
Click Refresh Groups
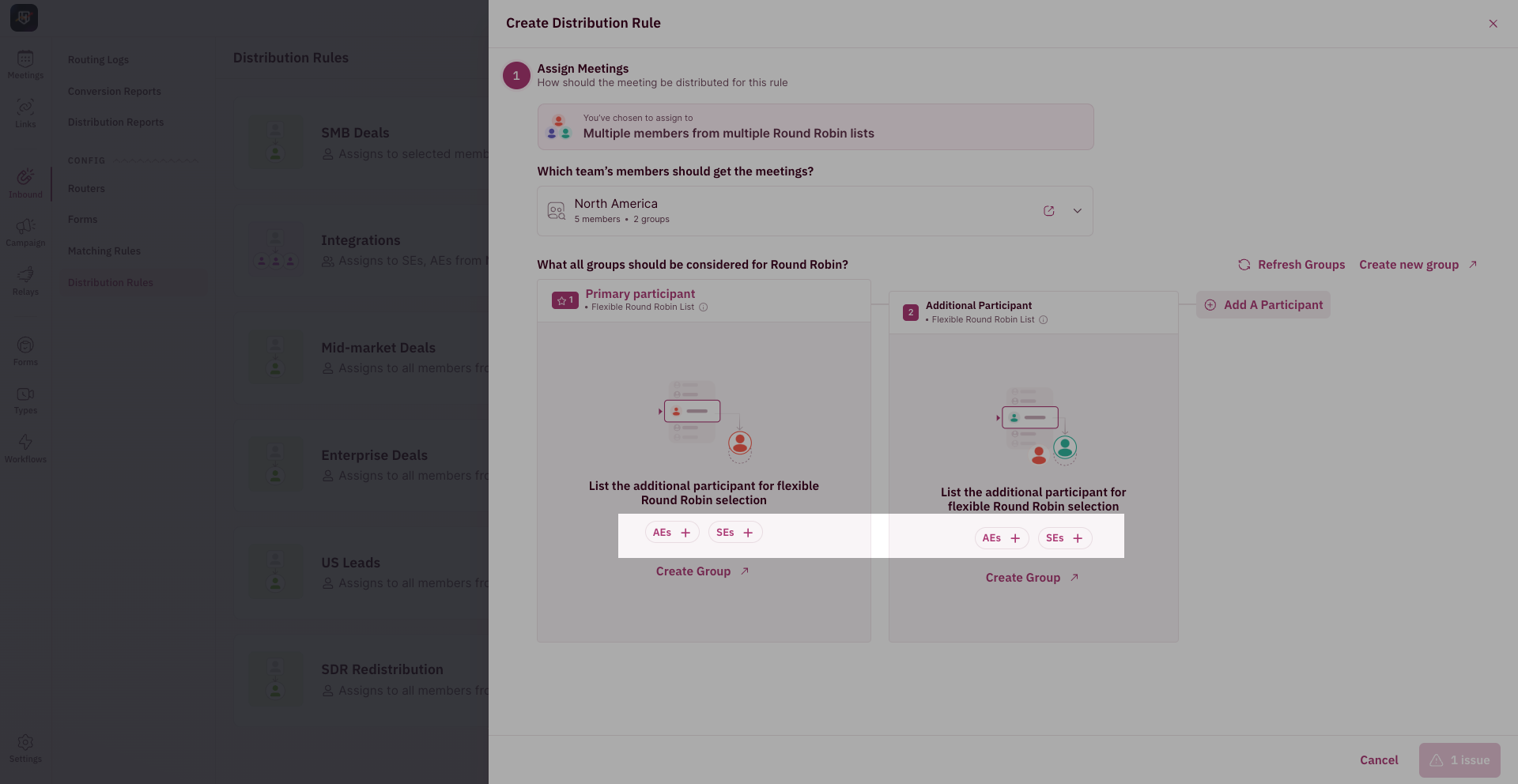tap(1292, 265)
